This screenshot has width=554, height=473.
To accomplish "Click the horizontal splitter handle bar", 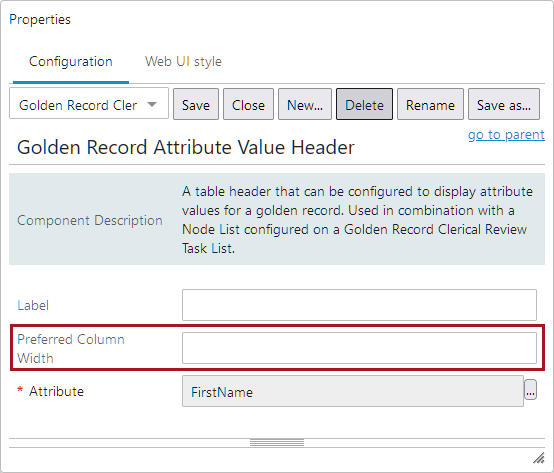I will pyautogui.click(x=277, y=443).
